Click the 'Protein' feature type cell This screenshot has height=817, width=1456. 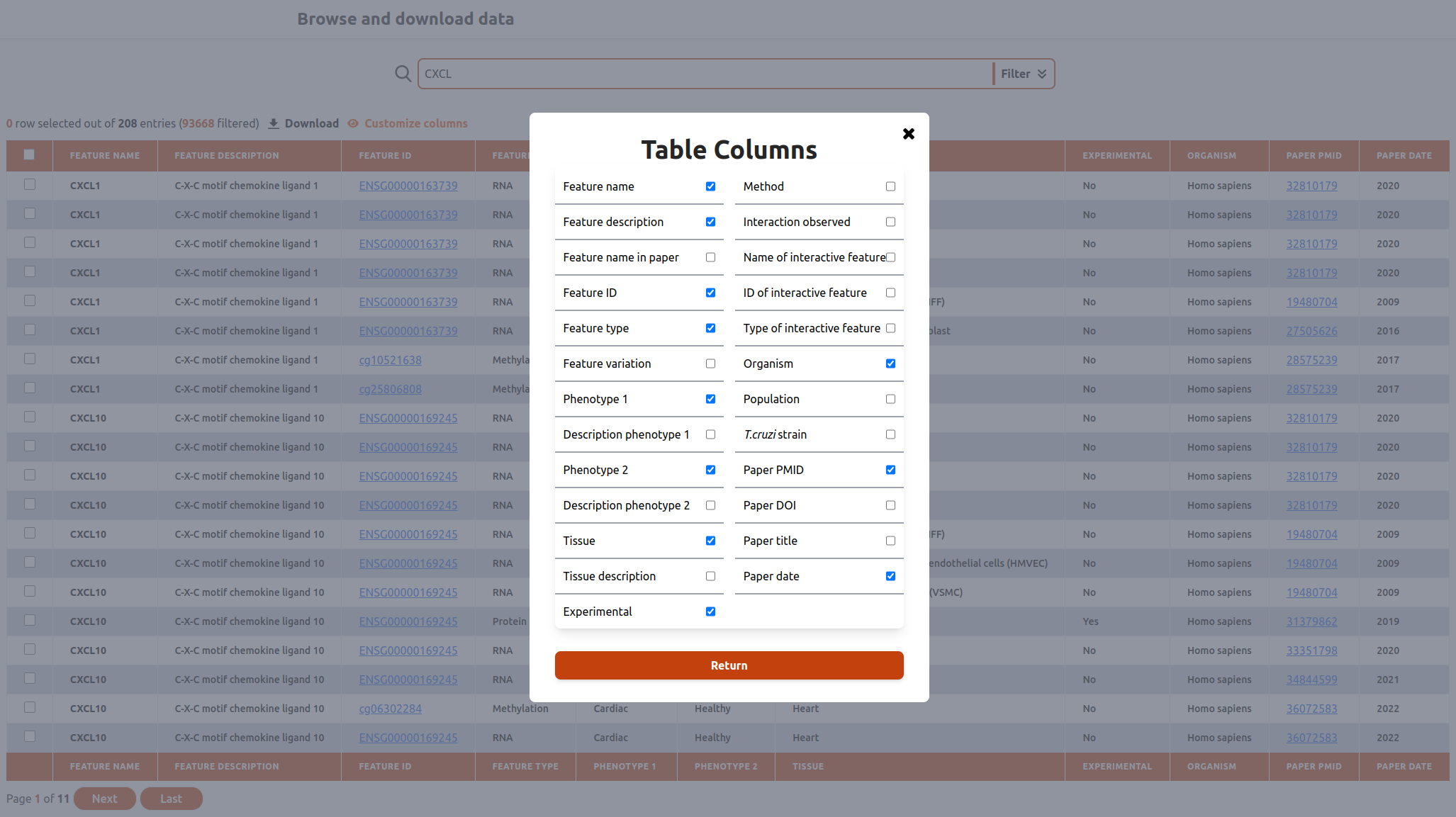tap(509, 621)
